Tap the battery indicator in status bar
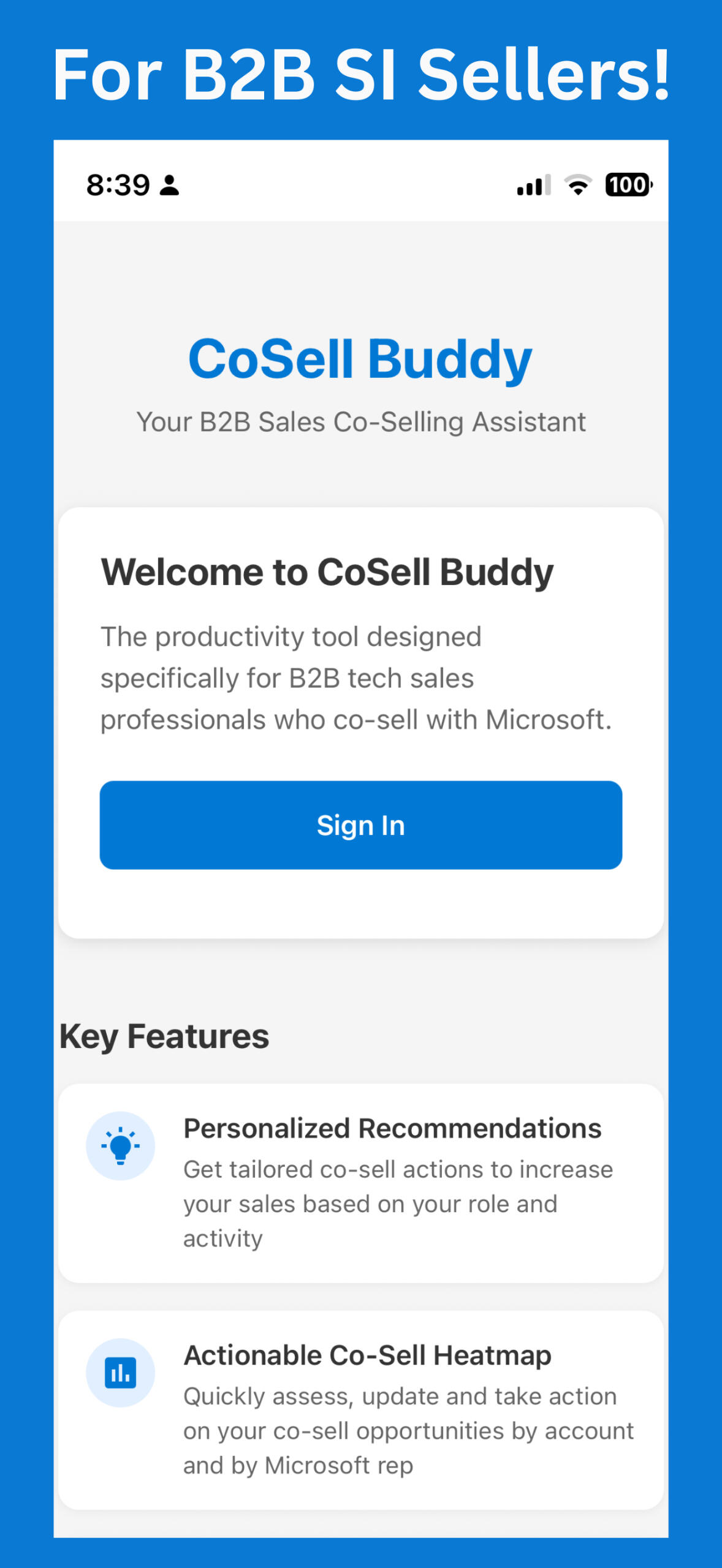 (x=629, y=184)
